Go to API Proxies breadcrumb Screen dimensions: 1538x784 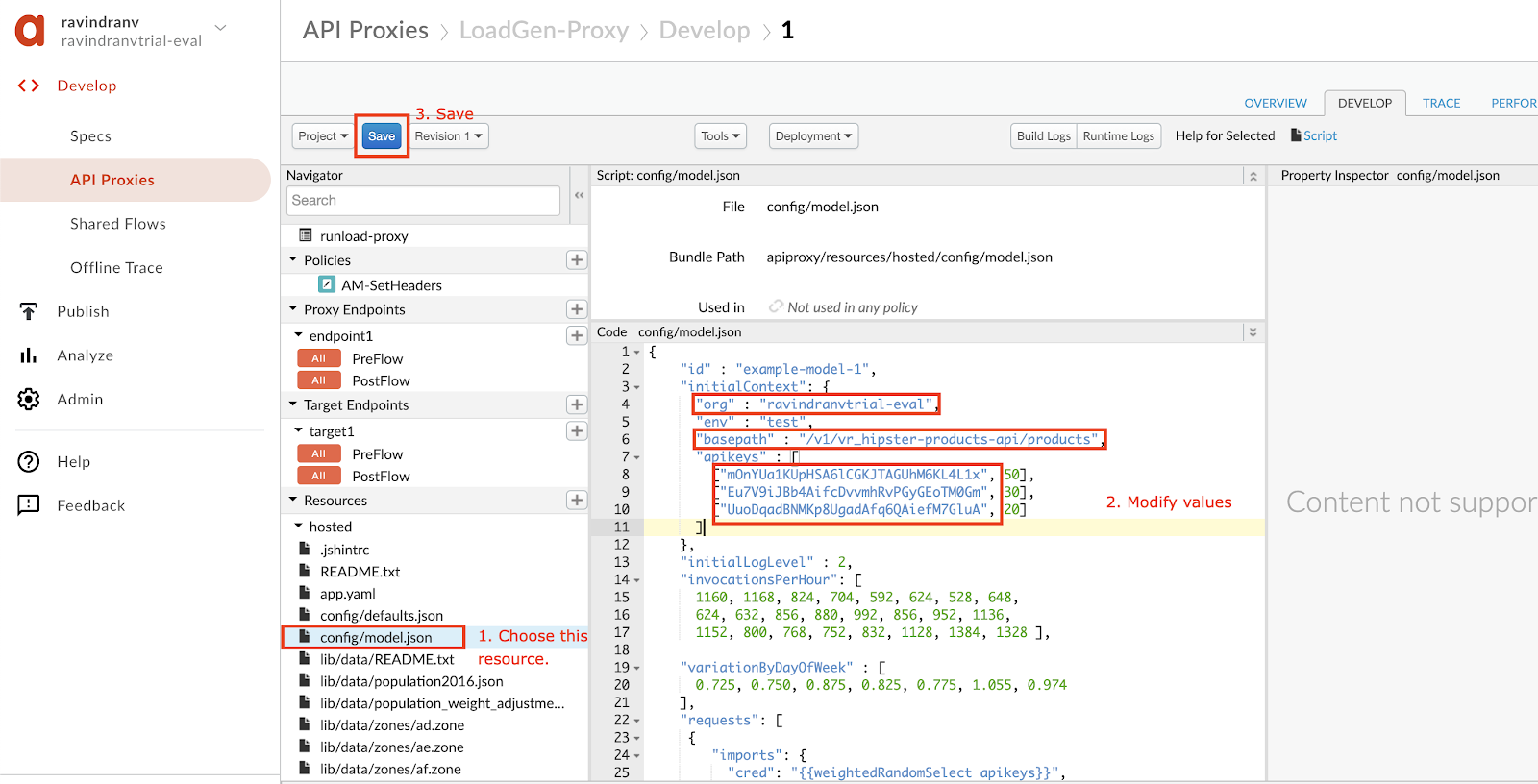pyautogui.click(x=365, y=31)
